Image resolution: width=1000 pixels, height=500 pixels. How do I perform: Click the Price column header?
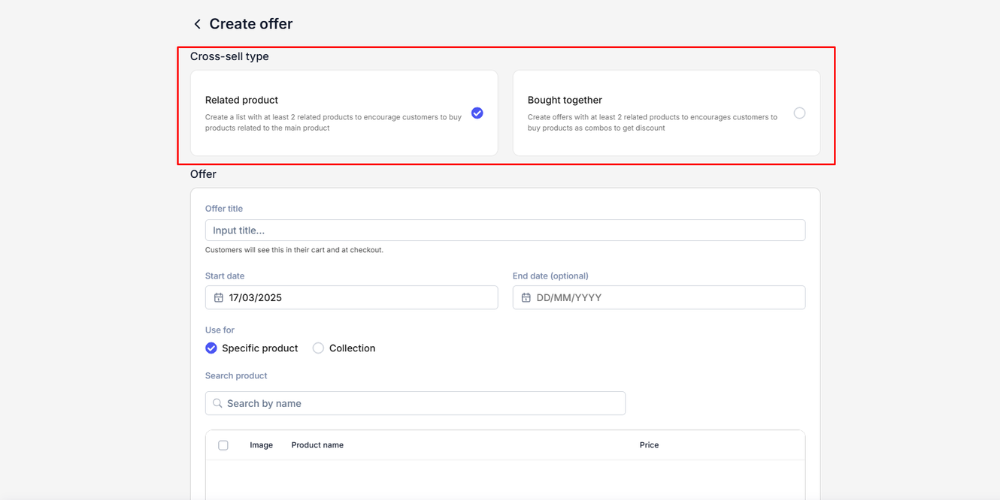tap(649, 445)
